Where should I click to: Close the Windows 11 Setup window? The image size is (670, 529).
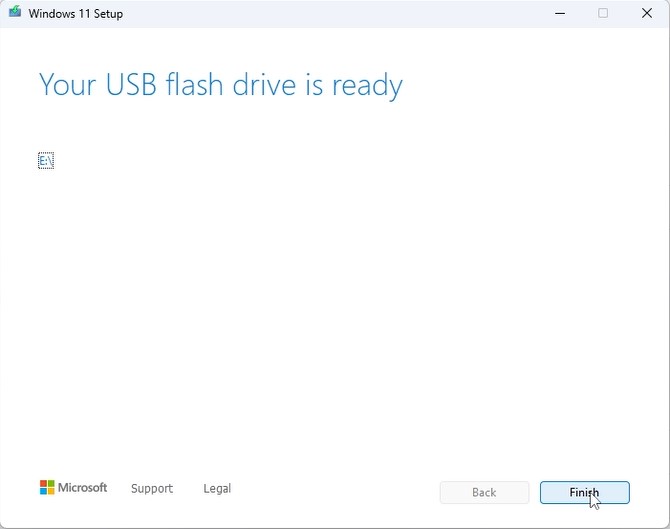tap(648, 13)
